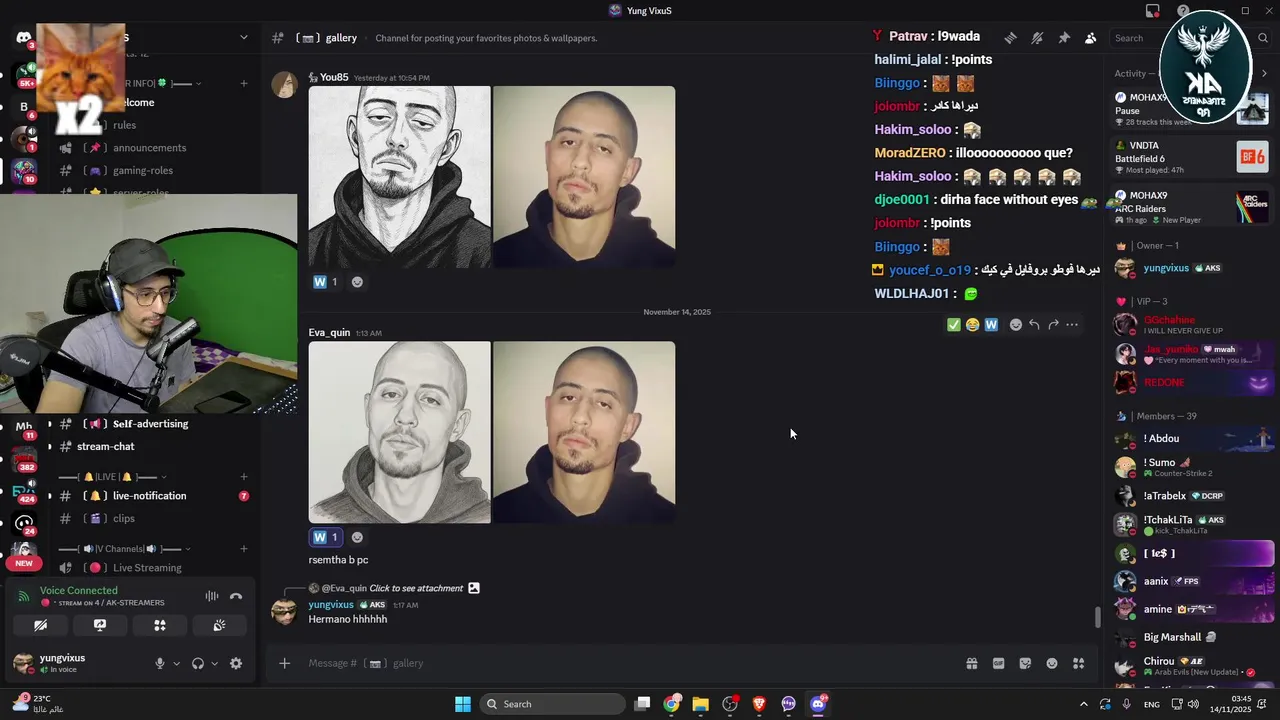Open the announcements channel
Image resolution: width=1280 pixels, height=720 pixels.
click(x=150, y=148)
